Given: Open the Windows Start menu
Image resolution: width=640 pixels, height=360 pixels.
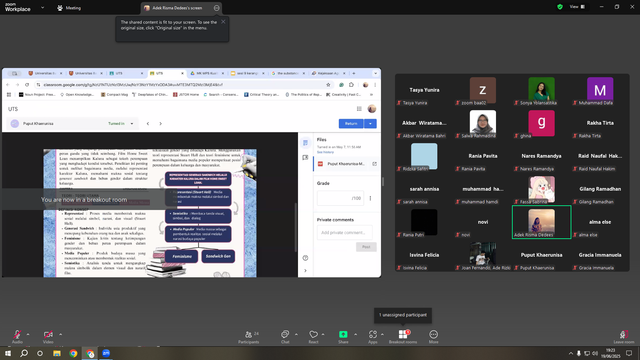Looking at the screenshot, I should [8, 353].
